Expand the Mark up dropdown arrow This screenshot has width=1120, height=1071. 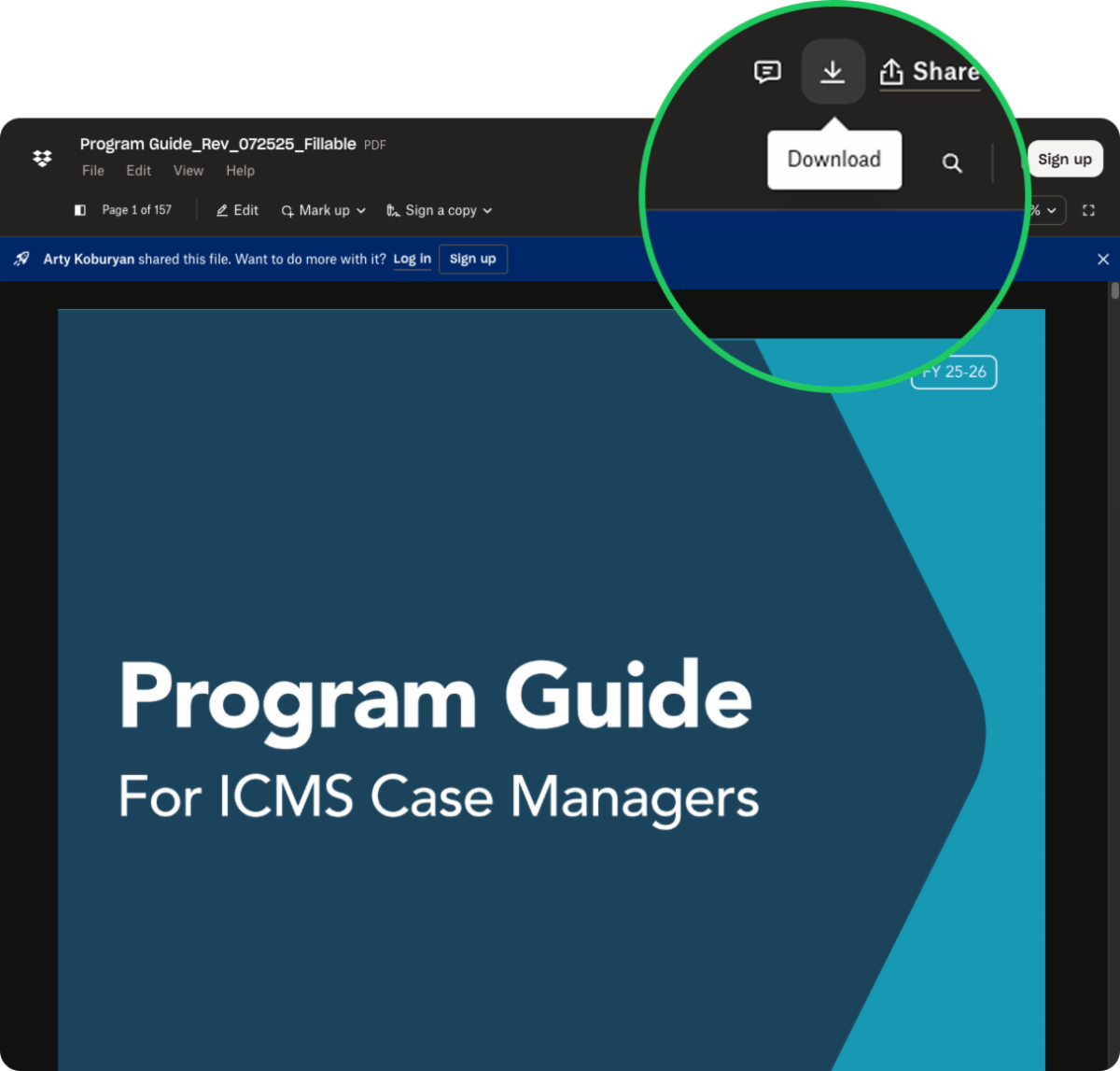(362, 211)
